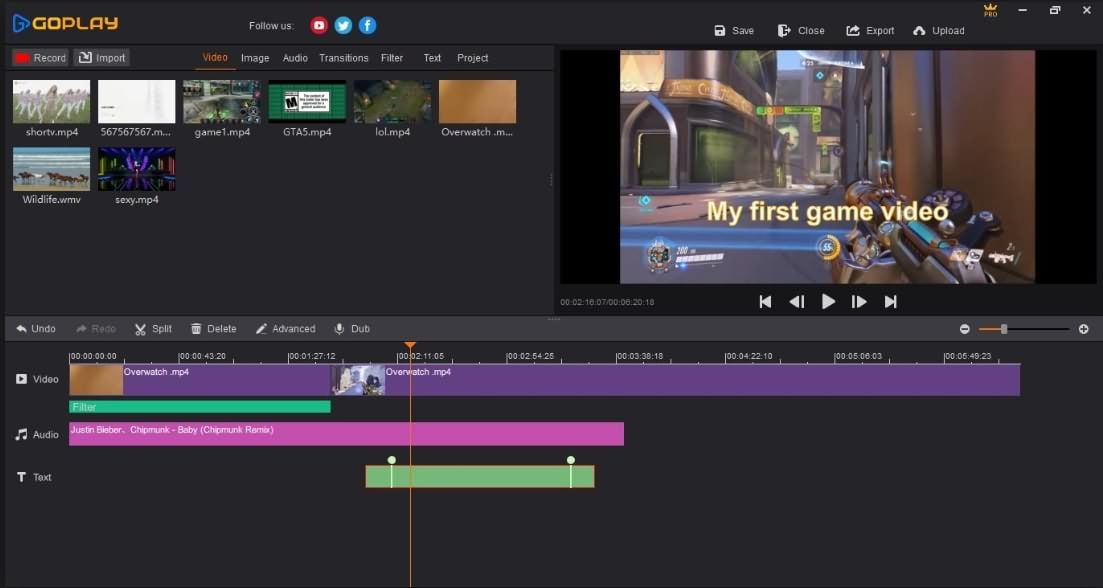Click the left fade marker on text clip
This screenshot has width=1103, height=588.
pos(392,461)
